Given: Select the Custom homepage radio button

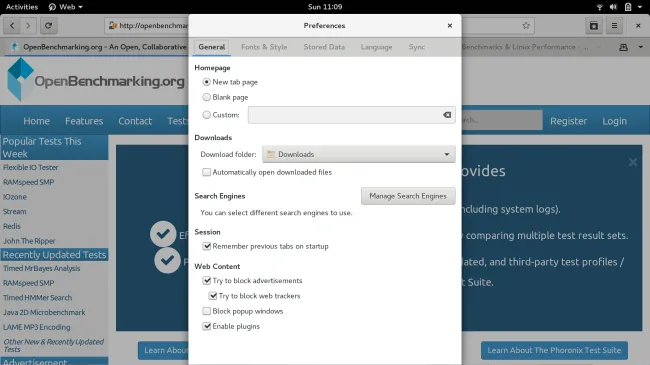Looking at the screenshot, I should 206,115.
